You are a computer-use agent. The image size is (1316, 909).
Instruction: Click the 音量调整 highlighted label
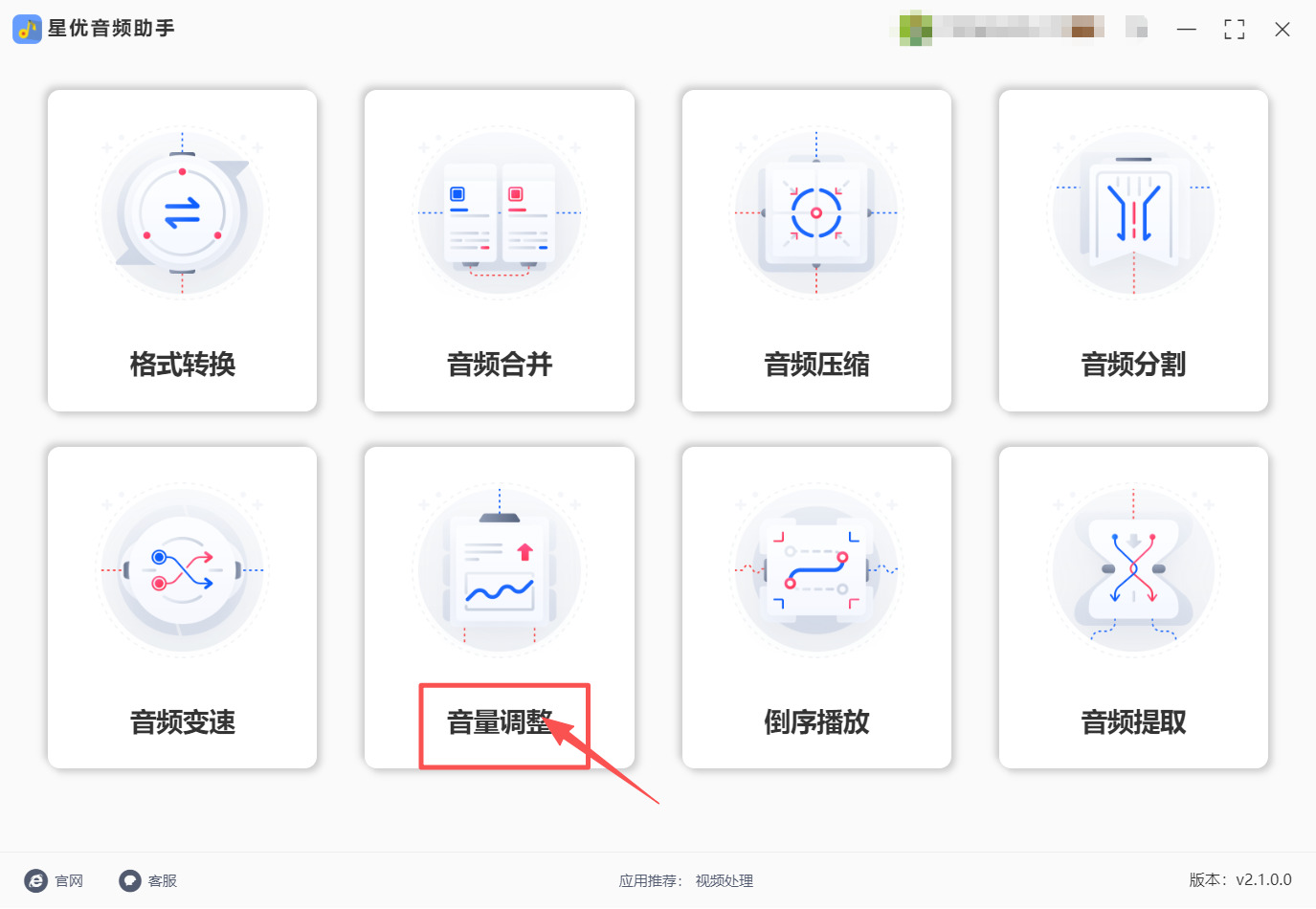point(500,721)
